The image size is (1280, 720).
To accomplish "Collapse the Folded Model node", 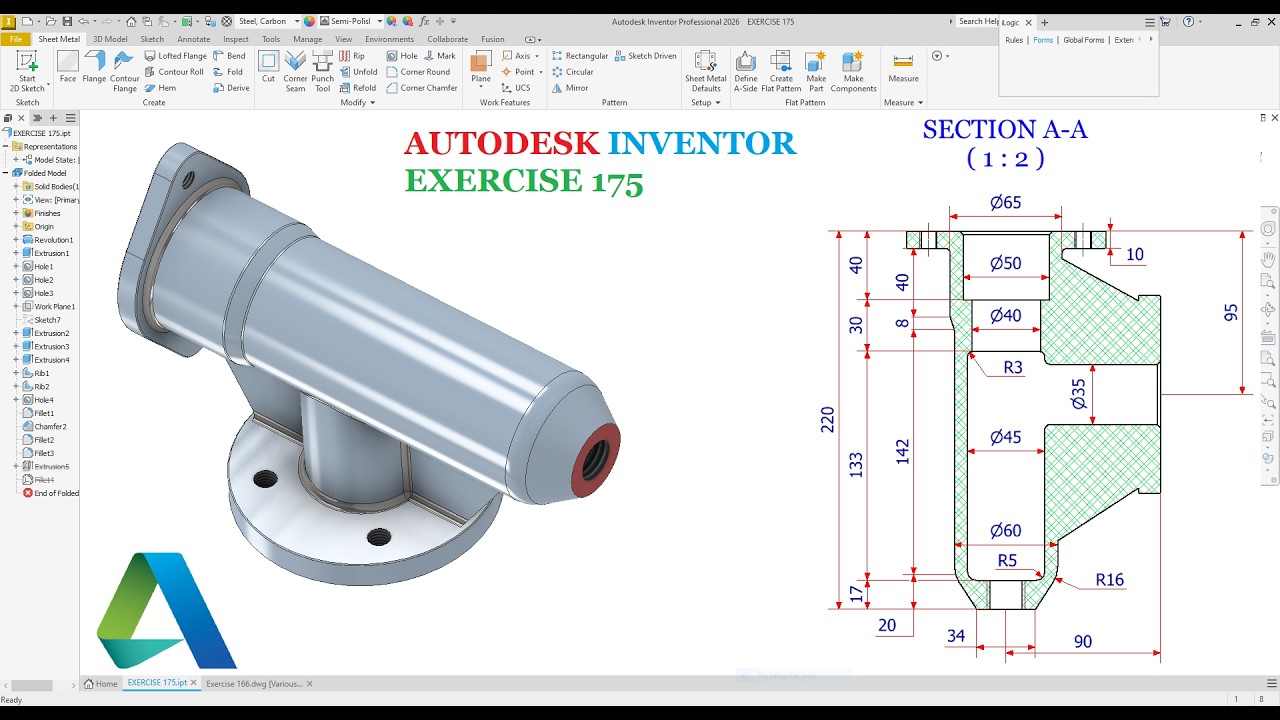I will click(6, 173).
